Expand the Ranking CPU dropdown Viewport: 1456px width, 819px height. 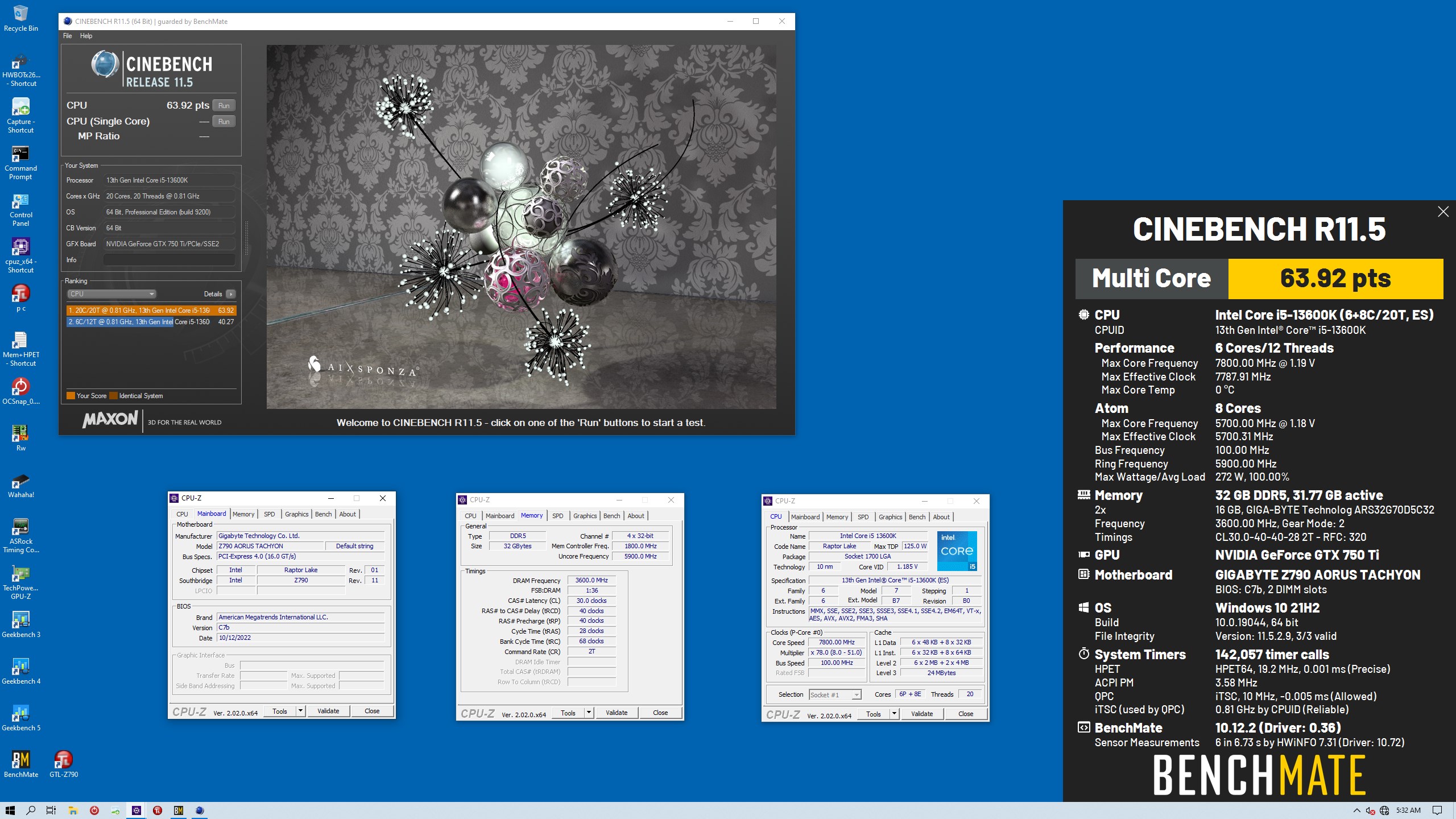pos(111,294)
